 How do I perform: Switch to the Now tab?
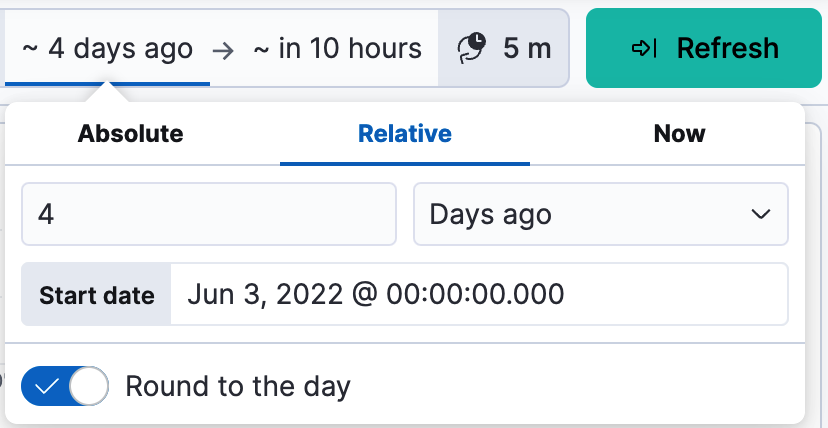tap(679, 134)
